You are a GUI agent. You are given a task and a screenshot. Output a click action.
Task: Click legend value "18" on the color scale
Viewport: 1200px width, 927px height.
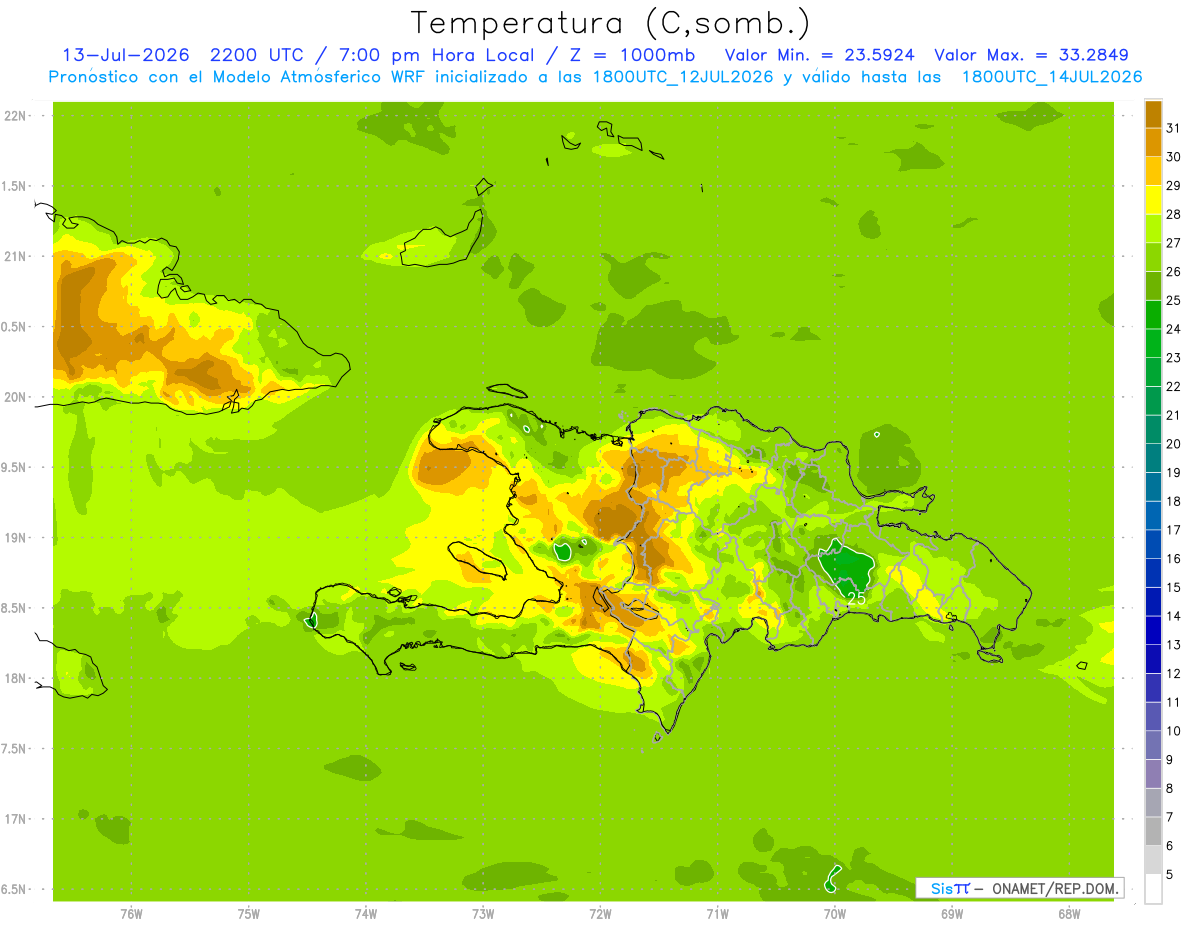coord(1174,501)
